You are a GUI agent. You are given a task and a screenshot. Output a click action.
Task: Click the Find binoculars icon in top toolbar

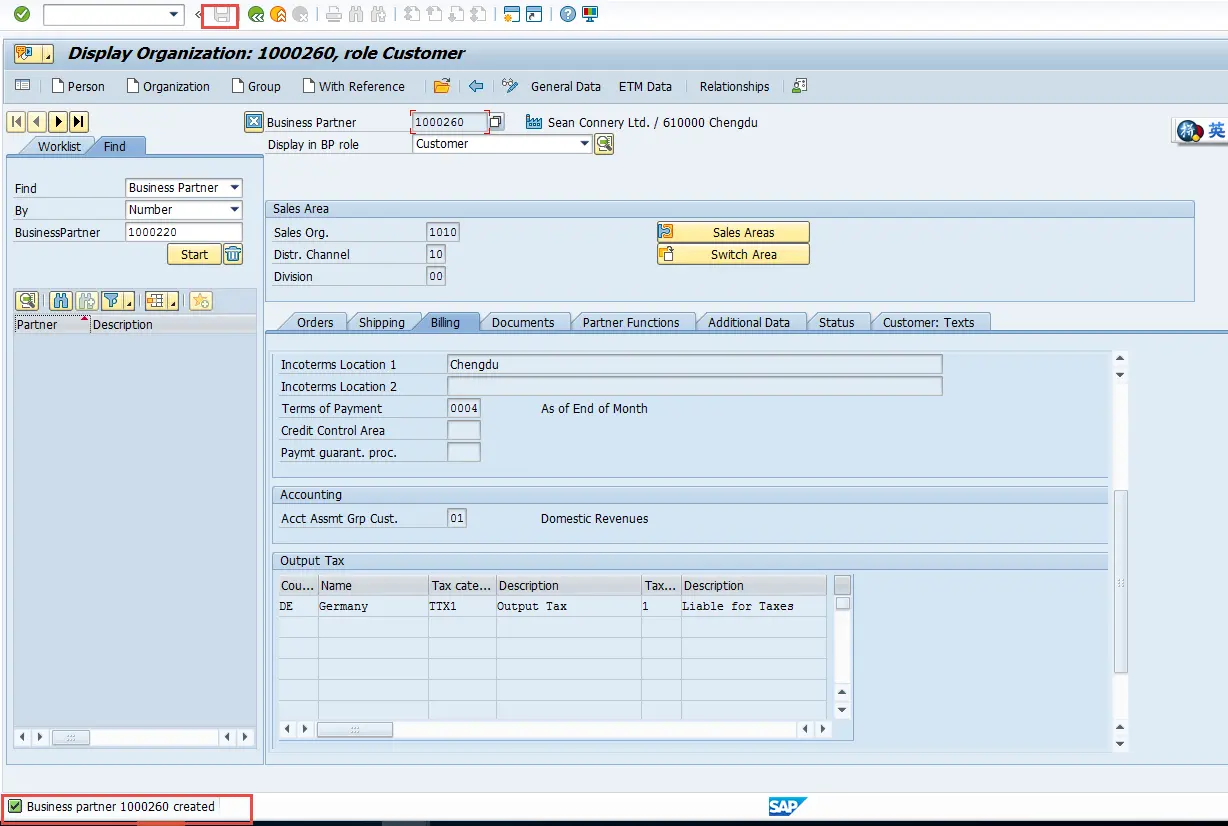coord(356,14)
